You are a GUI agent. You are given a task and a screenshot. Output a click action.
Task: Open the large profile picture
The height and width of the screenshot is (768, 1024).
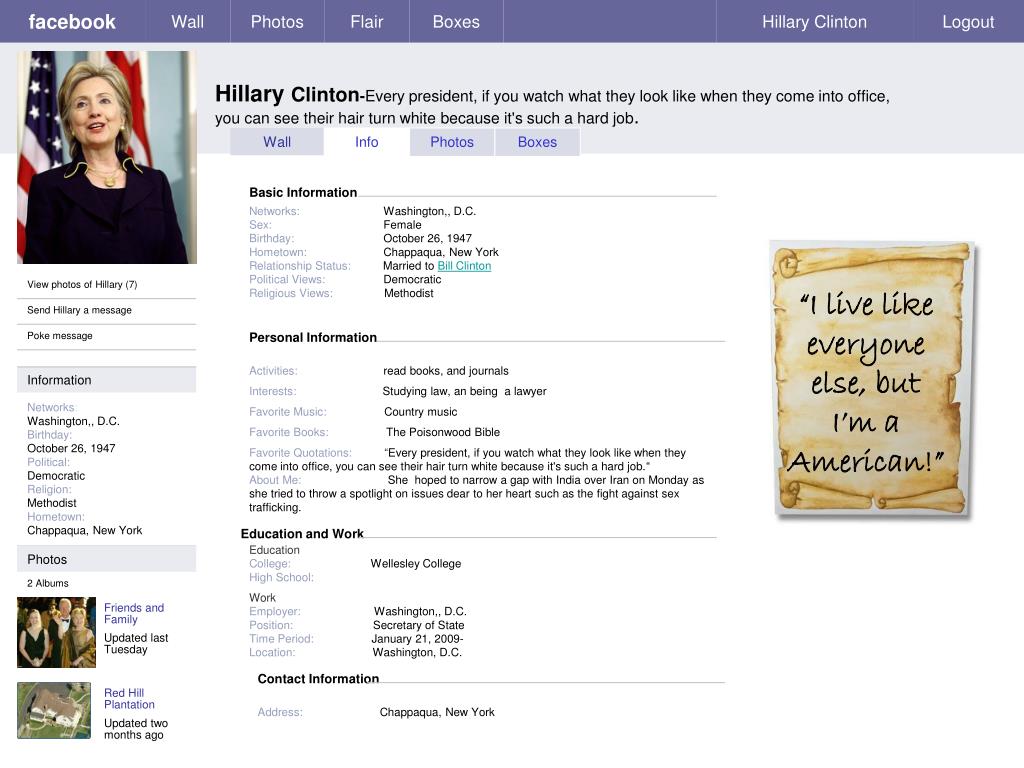click(x=106, y=157)
